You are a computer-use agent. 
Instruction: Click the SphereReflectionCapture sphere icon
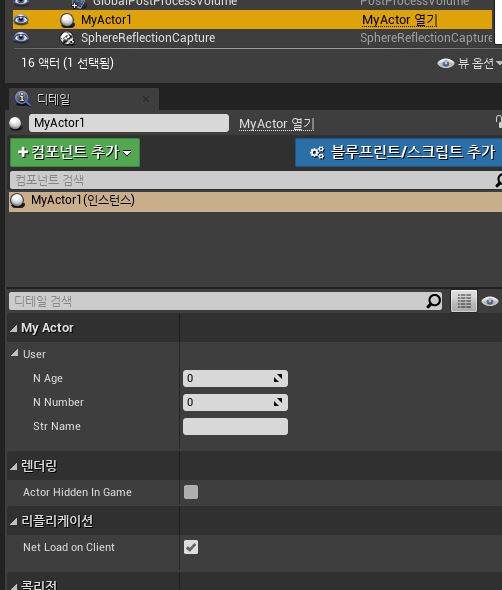pos(67,38)
